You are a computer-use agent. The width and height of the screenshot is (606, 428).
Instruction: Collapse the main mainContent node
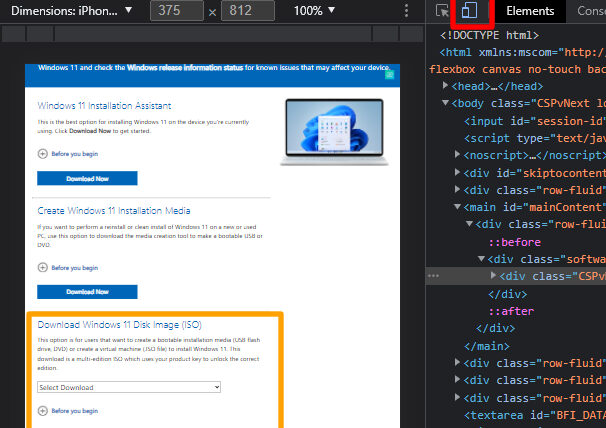[457, 207]
